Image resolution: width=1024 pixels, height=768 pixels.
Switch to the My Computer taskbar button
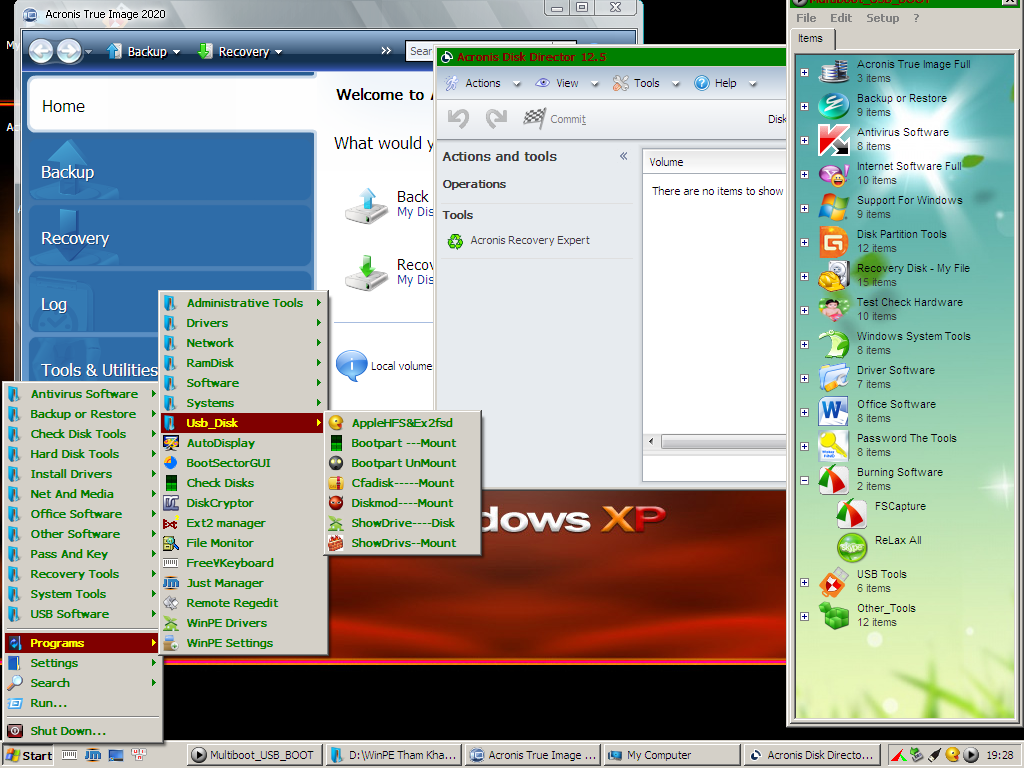[x=671, y=755]
